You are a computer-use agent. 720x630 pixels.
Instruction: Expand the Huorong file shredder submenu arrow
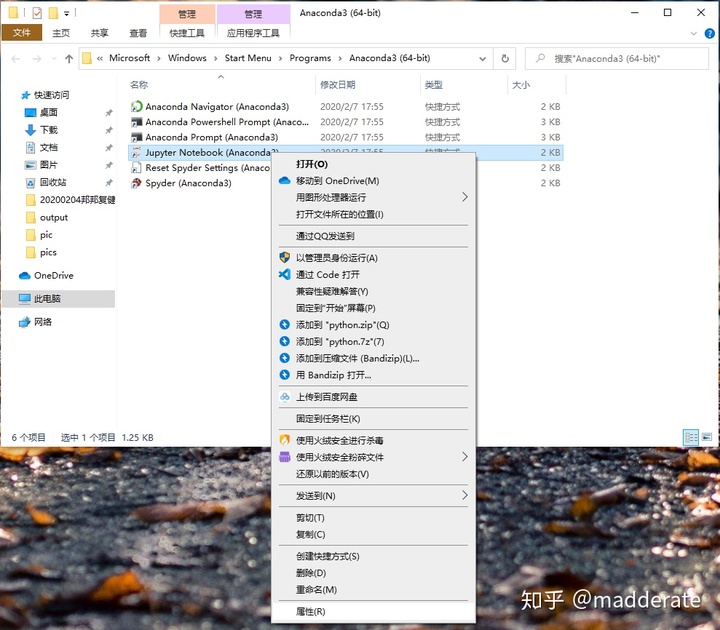click(x=465, y=457)
